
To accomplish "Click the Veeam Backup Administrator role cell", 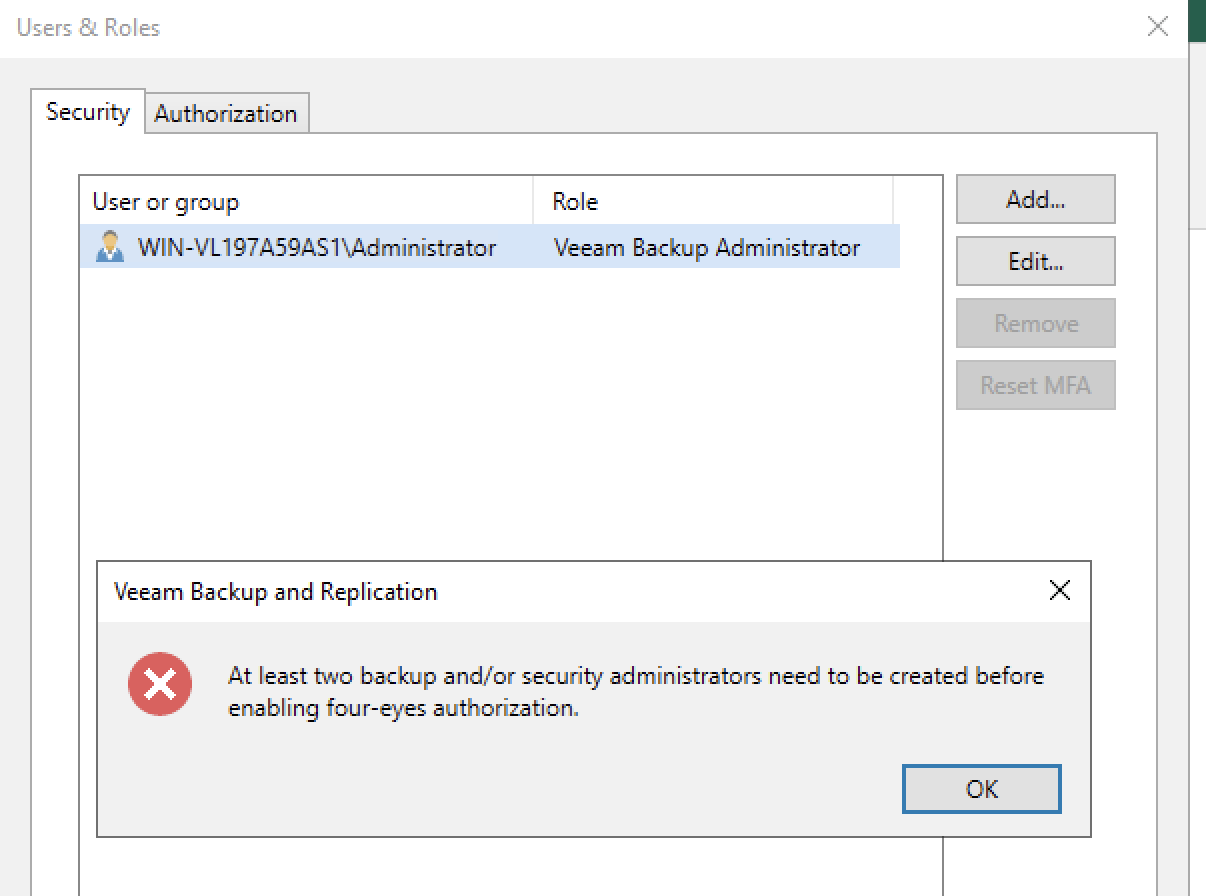I will coord(707,247).
